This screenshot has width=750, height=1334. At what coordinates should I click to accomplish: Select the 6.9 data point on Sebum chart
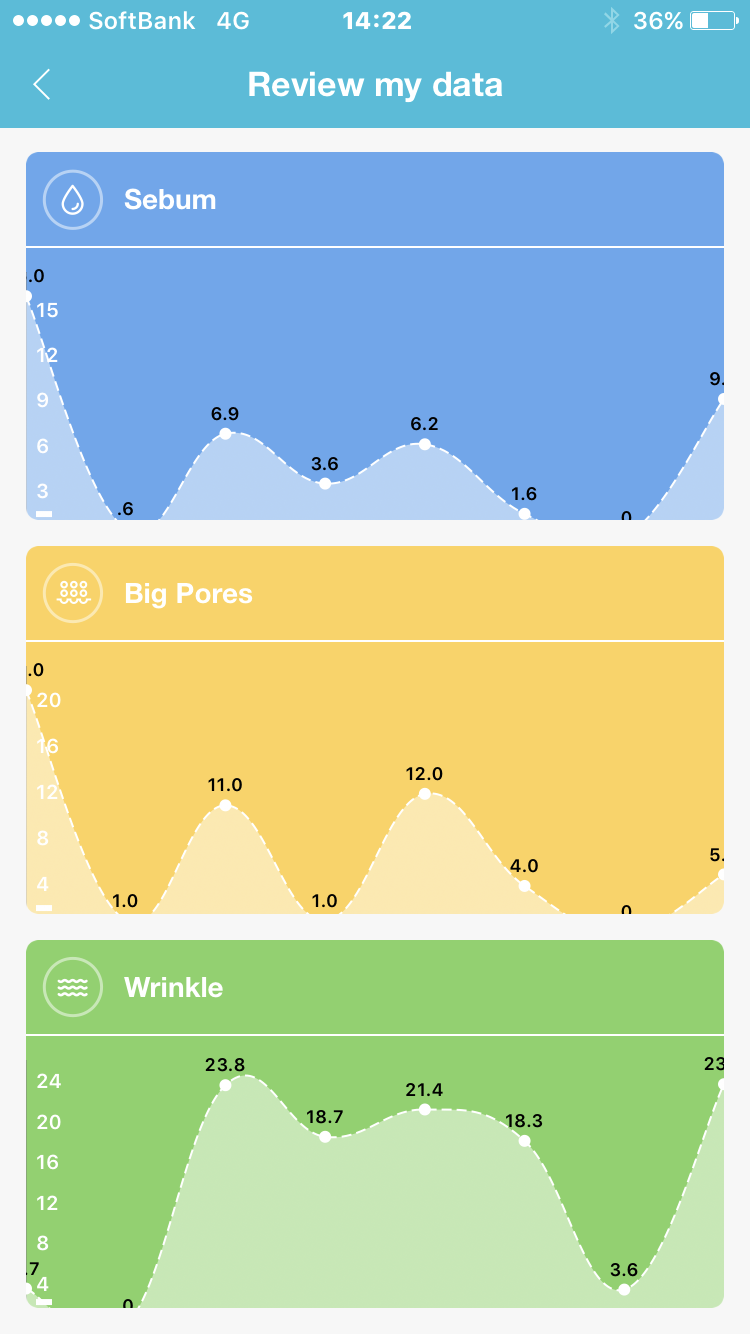pyautogui.click(x=225, y=433)
